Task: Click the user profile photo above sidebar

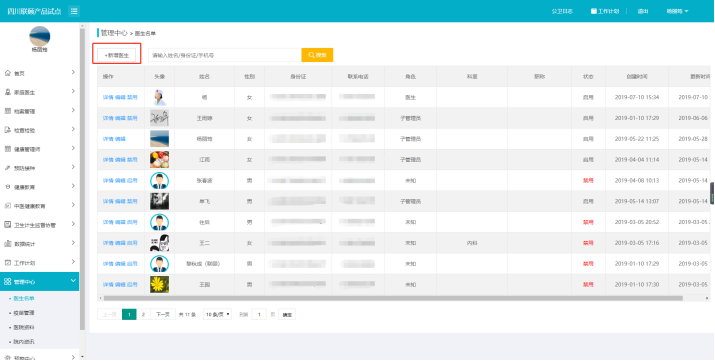Action: [40, 36]
